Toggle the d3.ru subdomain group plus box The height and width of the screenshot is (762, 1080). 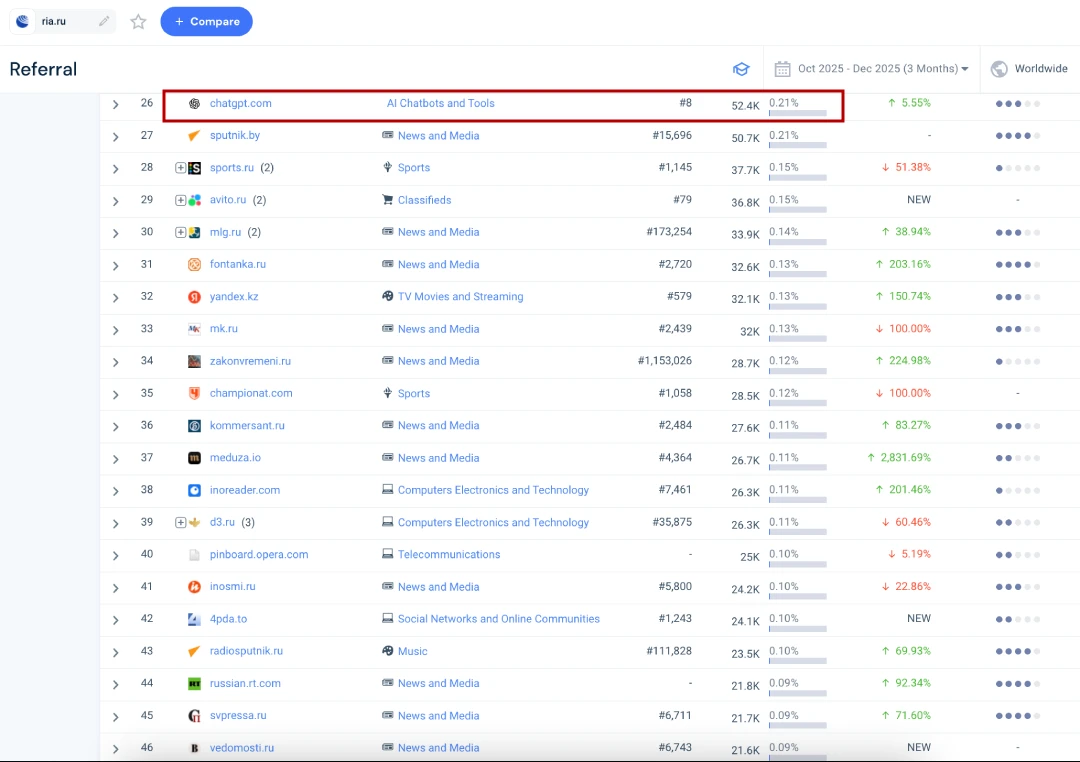coord(180,522)
